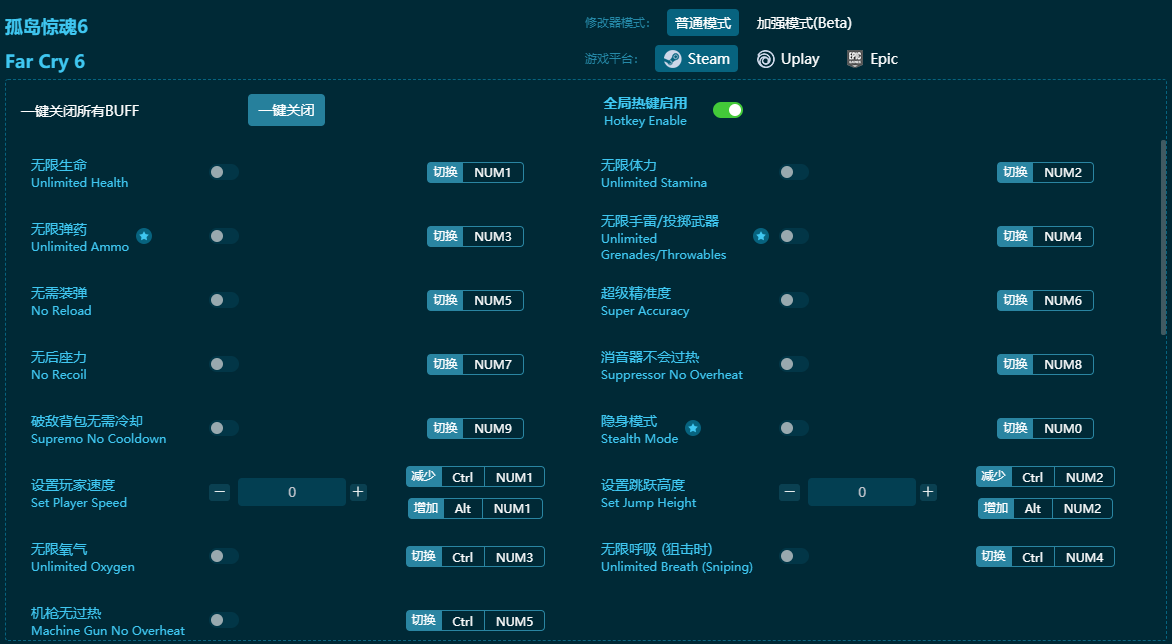Click the Uplay swirl logo icon
The image size is (1172, 644).
point(765,59)
